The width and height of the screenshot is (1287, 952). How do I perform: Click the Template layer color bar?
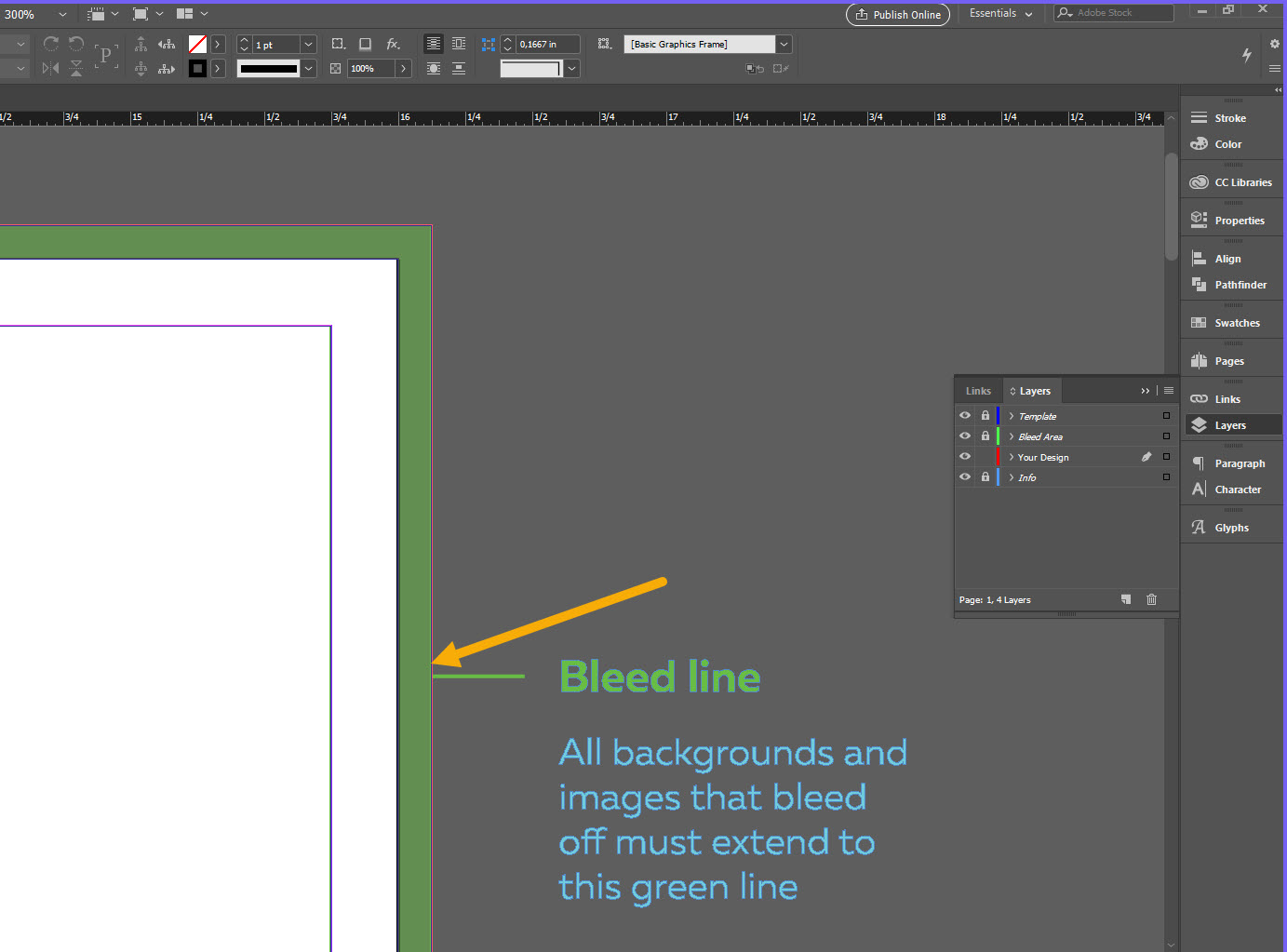[x=999, y=416]
